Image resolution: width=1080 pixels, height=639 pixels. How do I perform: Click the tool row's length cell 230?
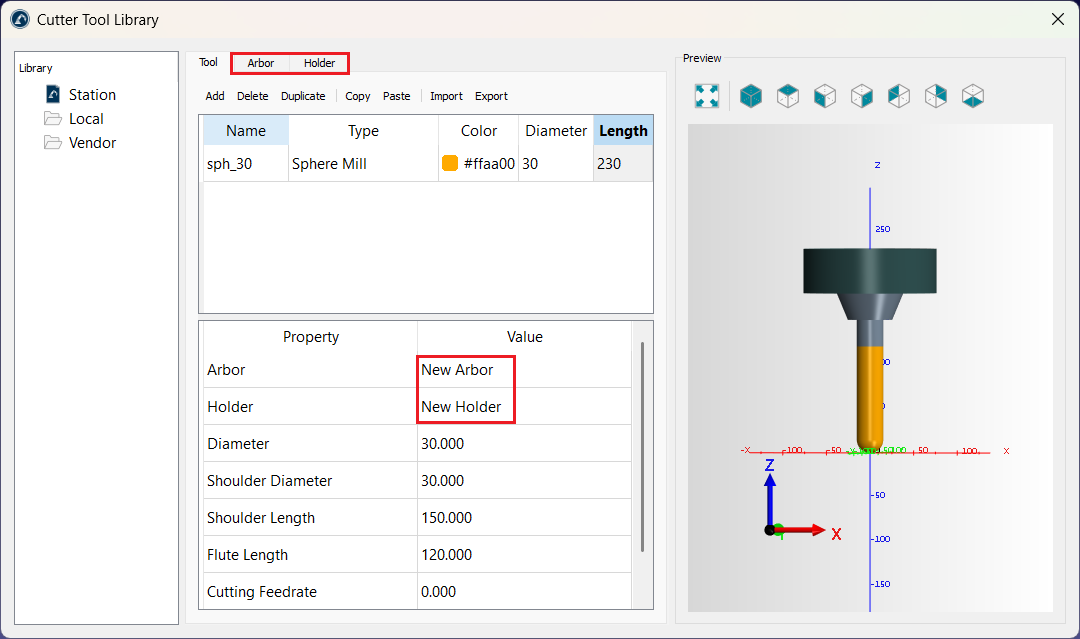(x=623, y=164)
